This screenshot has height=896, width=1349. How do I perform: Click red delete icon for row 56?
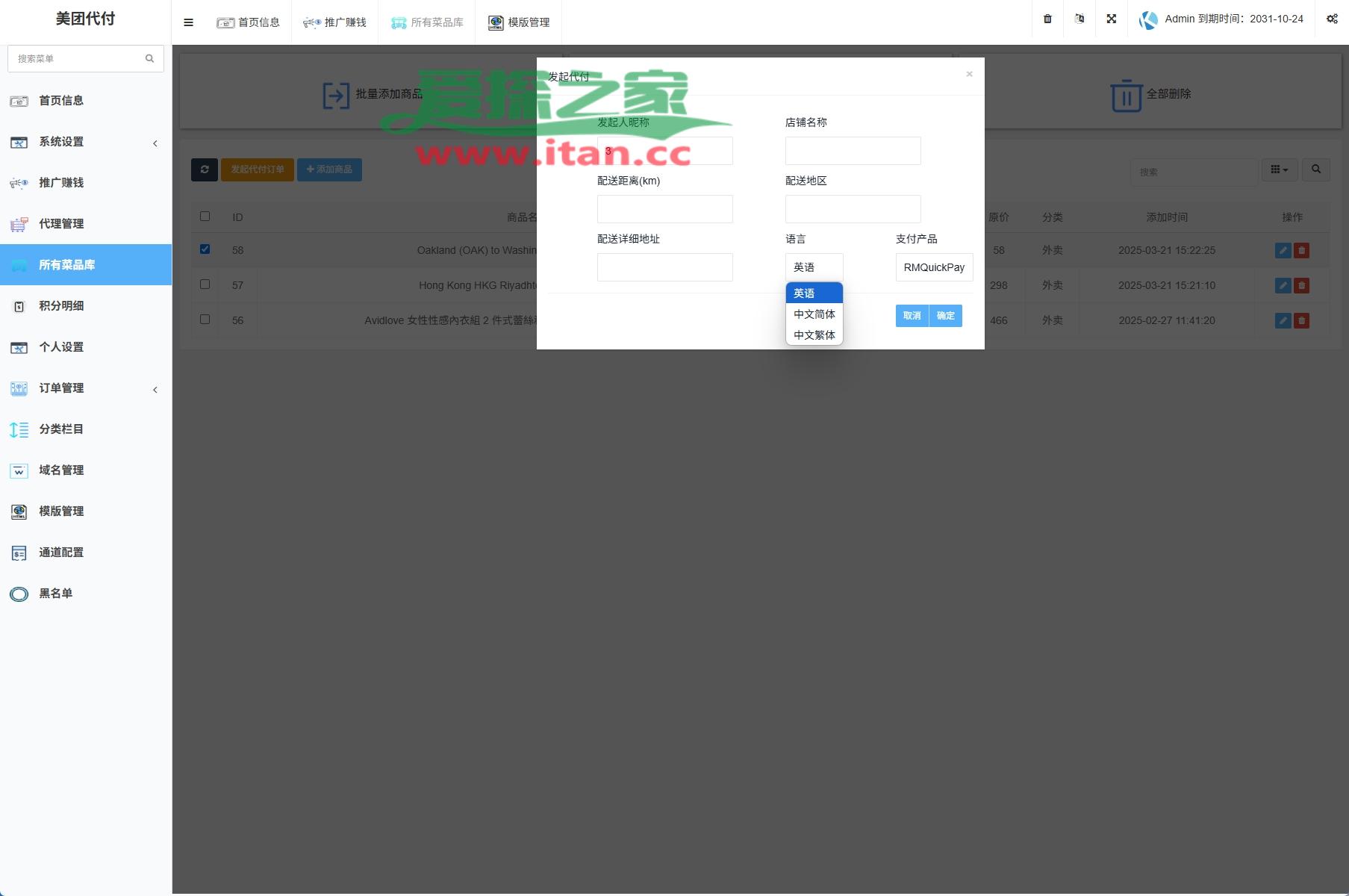[x=1301, y=320]
